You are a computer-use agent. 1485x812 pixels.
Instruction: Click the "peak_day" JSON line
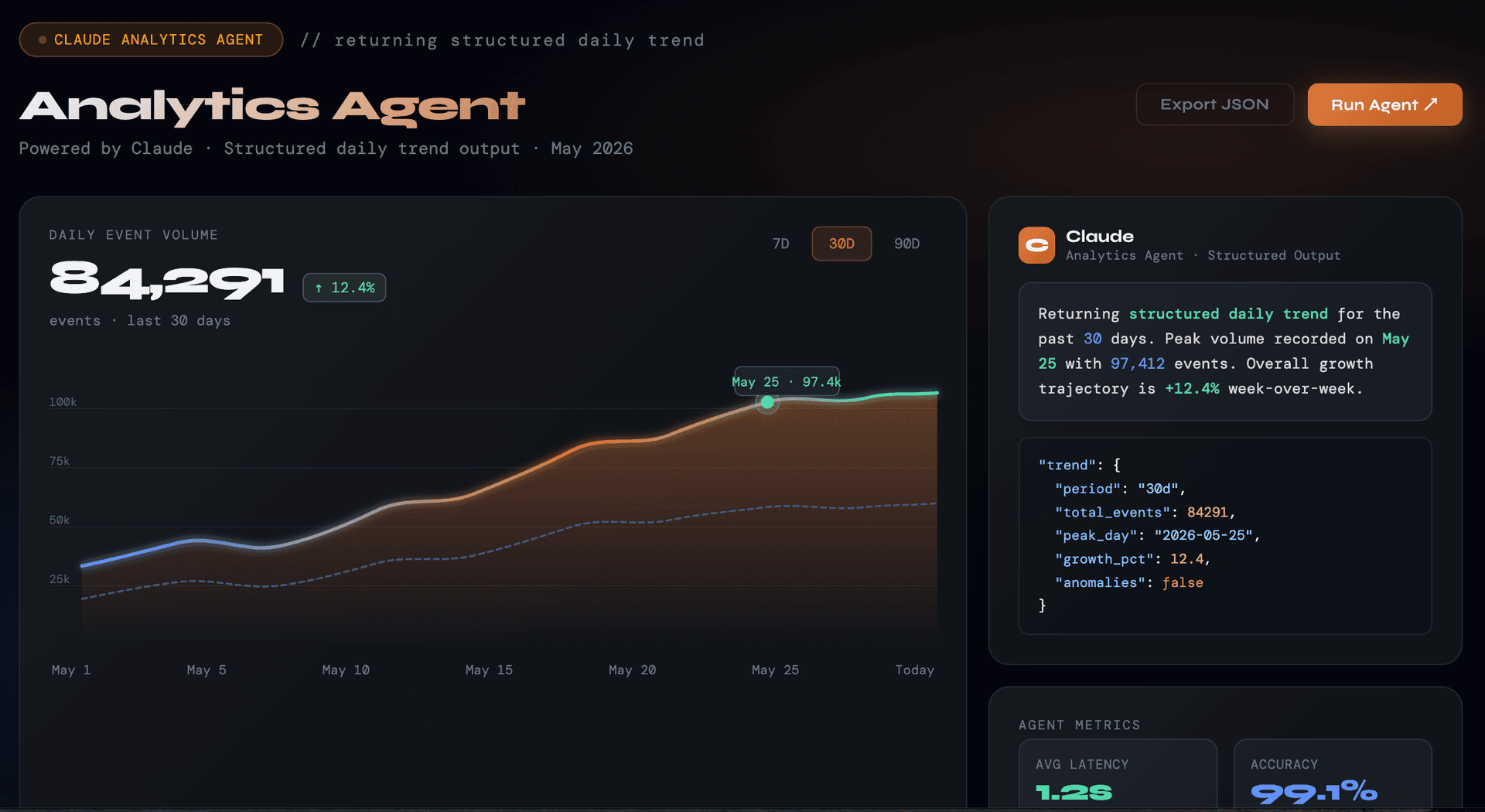1158,535
